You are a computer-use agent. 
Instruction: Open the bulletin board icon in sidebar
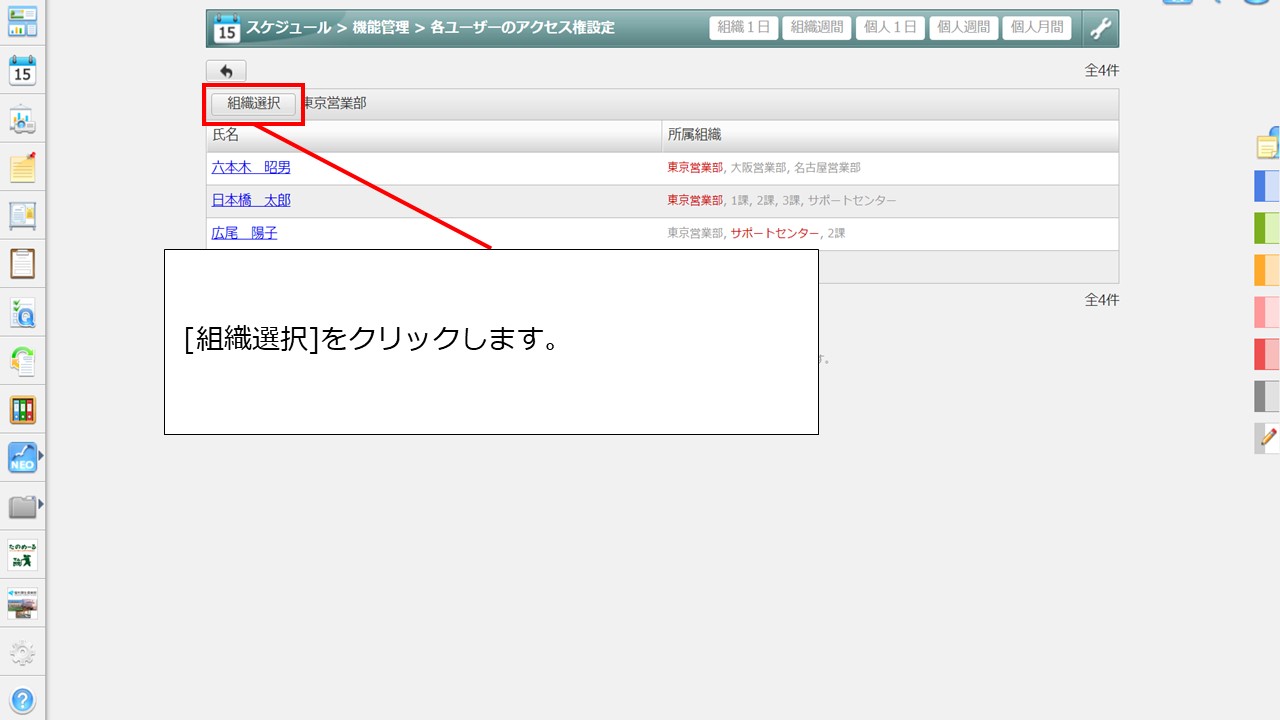tap(22, 215)
